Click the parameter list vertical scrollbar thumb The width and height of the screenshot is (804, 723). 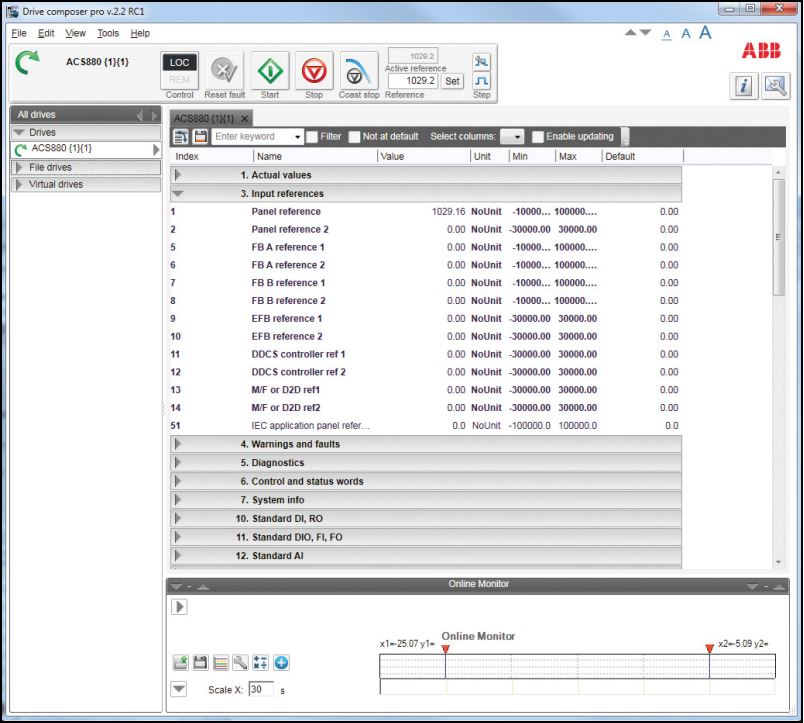pos(778,237)
